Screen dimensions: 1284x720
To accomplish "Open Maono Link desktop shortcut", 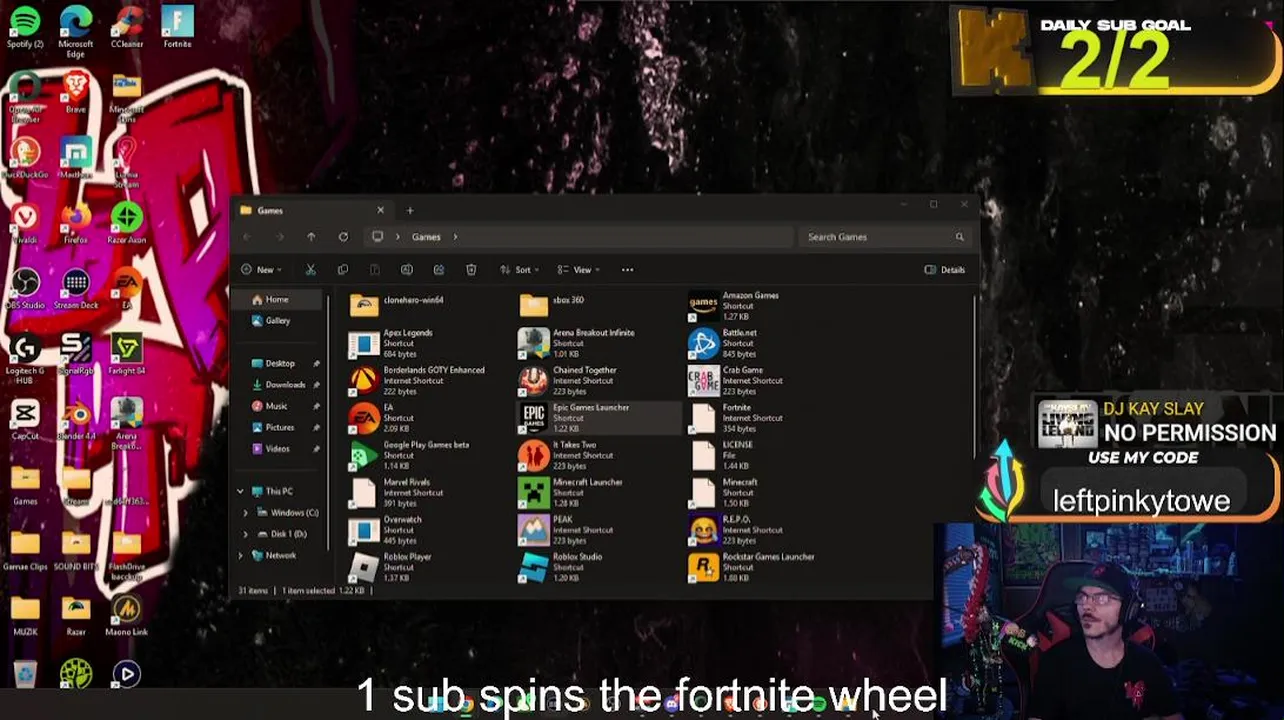I will pos(127,616).
